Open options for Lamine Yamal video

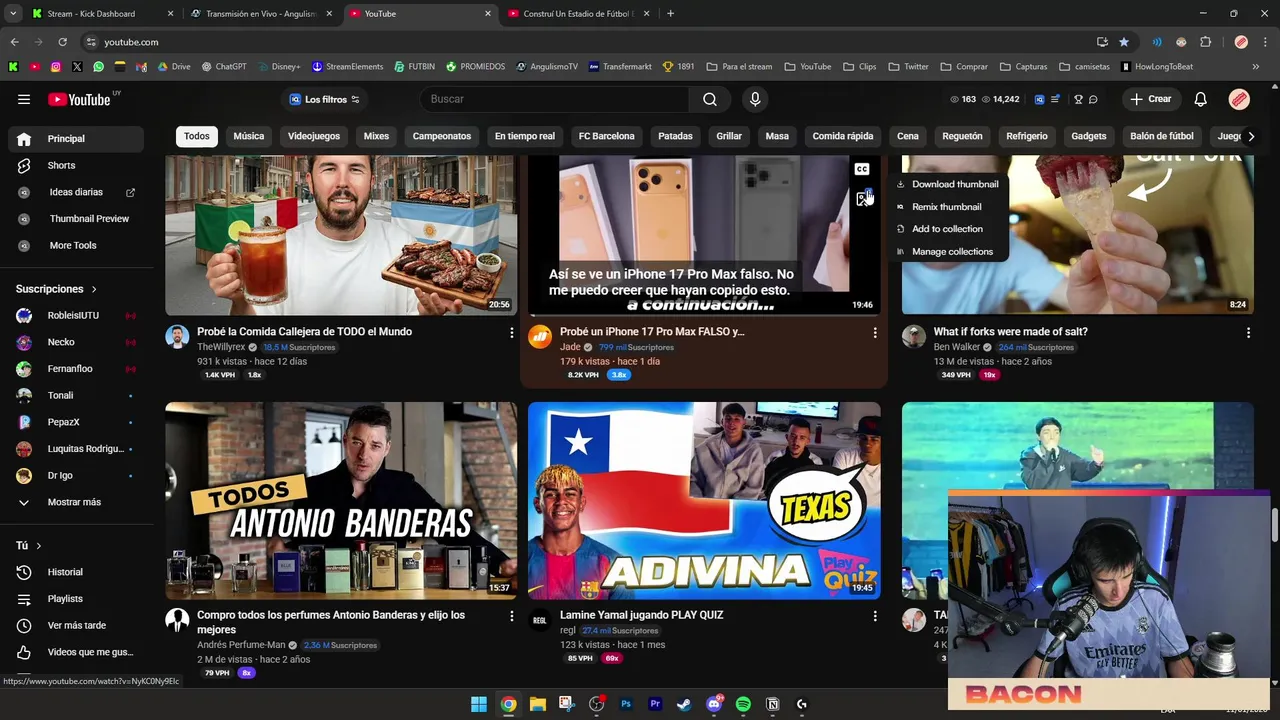point(875,616)
